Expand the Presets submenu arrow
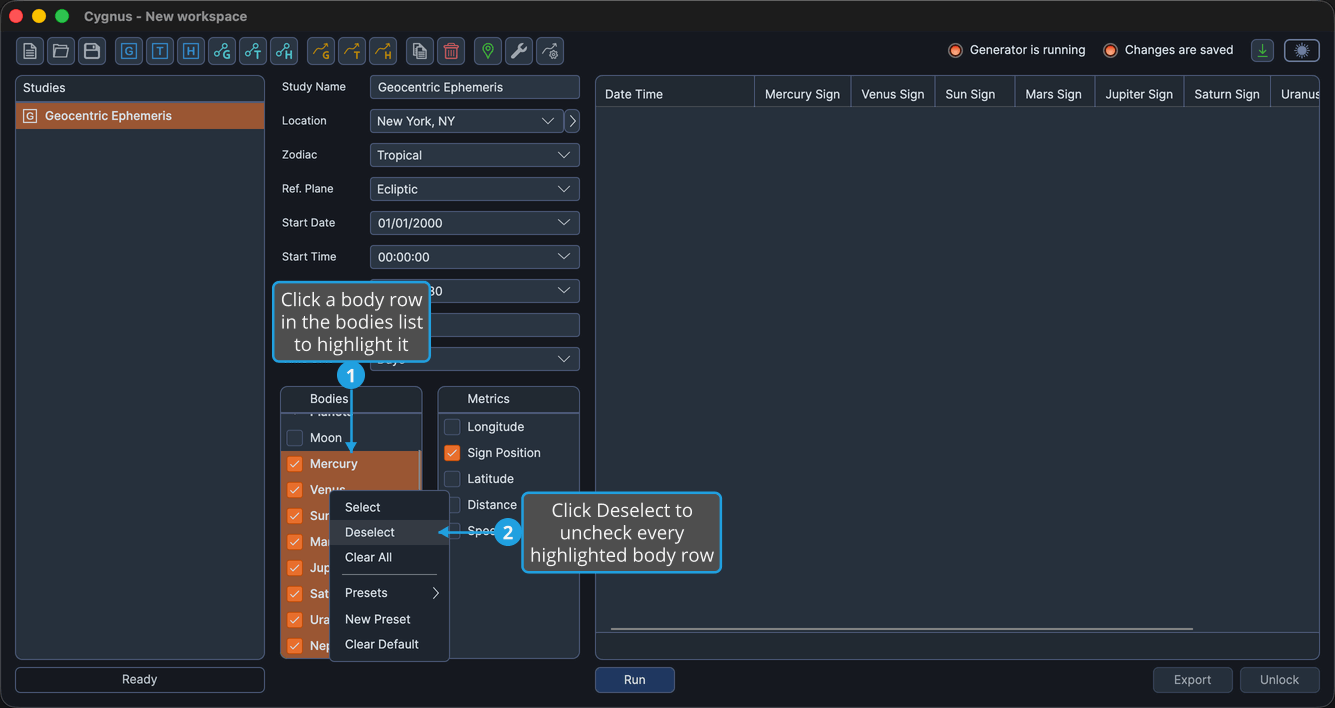 [435, 593]
